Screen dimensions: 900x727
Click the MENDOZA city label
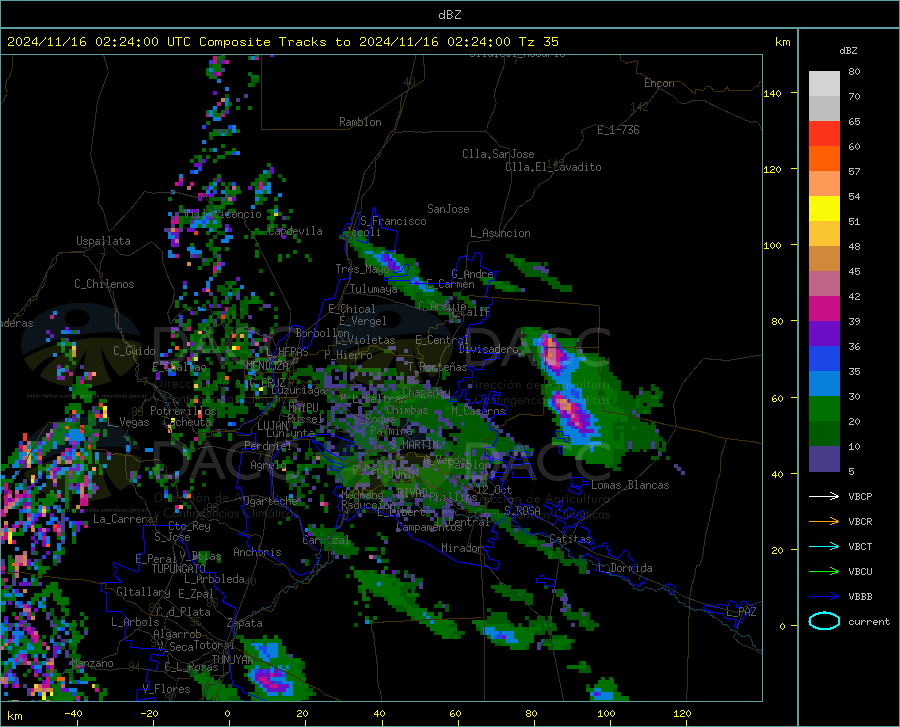[x=266, y=366]
